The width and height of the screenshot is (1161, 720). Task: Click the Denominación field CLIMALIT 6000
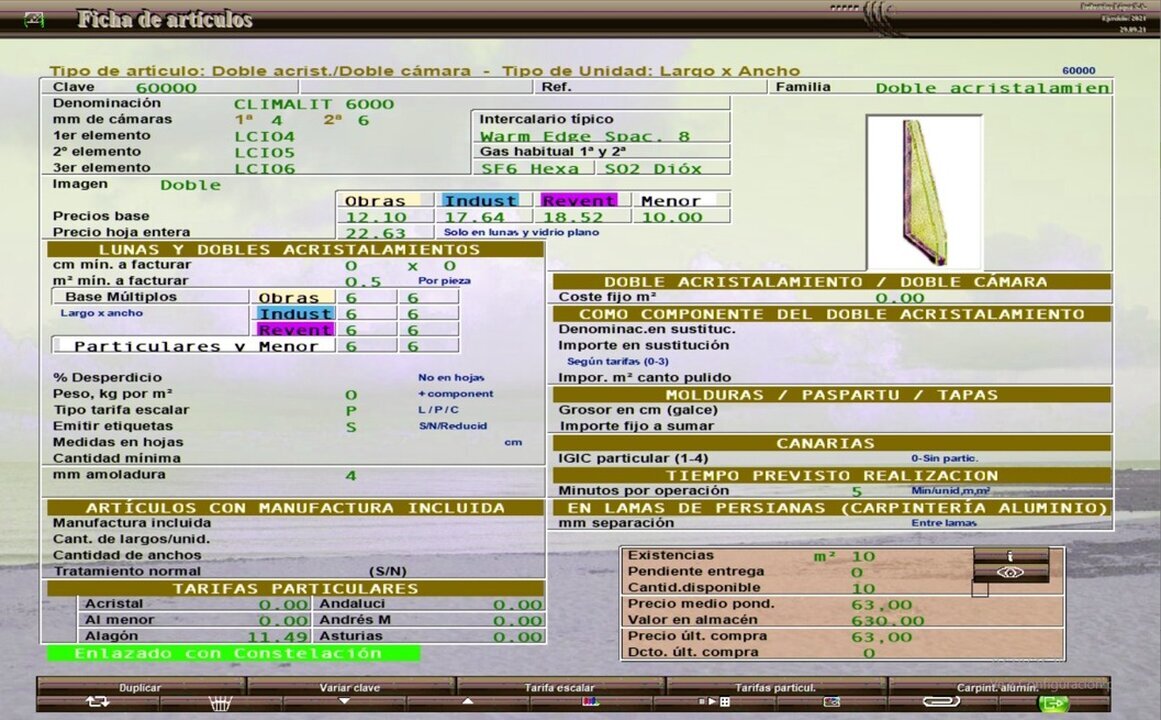coord(314,104)
